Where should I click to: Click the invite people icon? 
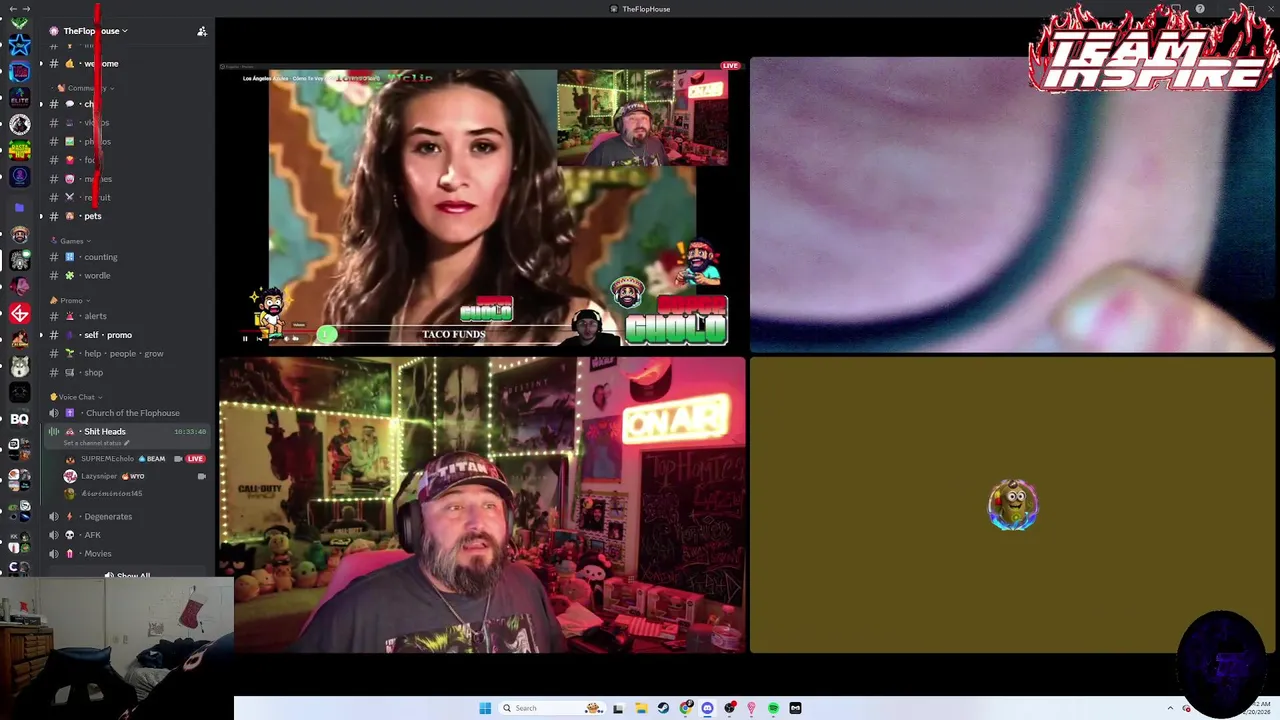click(x=202, y=31)
